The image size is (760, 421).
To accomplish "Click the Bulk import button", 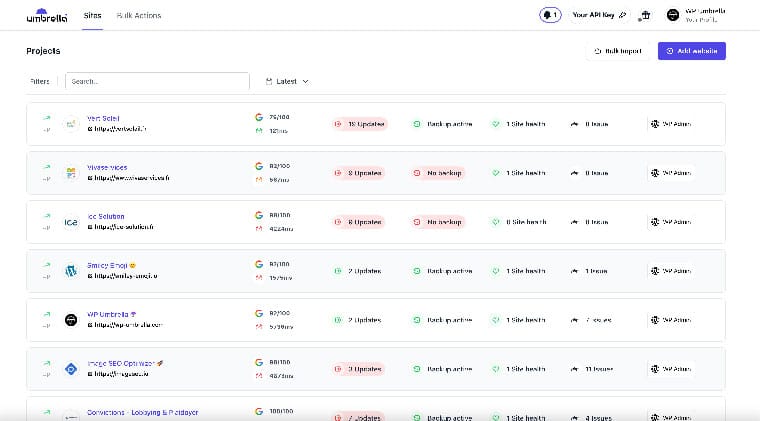I will (x=617, y=51).
